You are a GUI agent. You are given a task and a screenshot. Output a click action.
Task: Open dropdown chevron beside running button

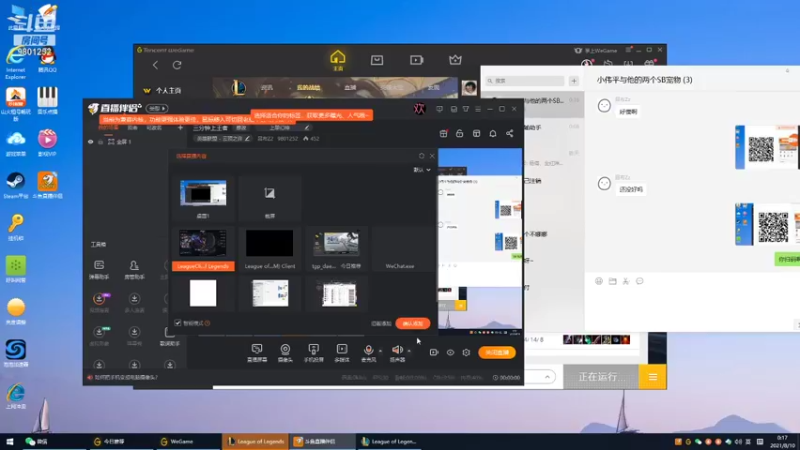pyautogui.click(x=547, y=377)
